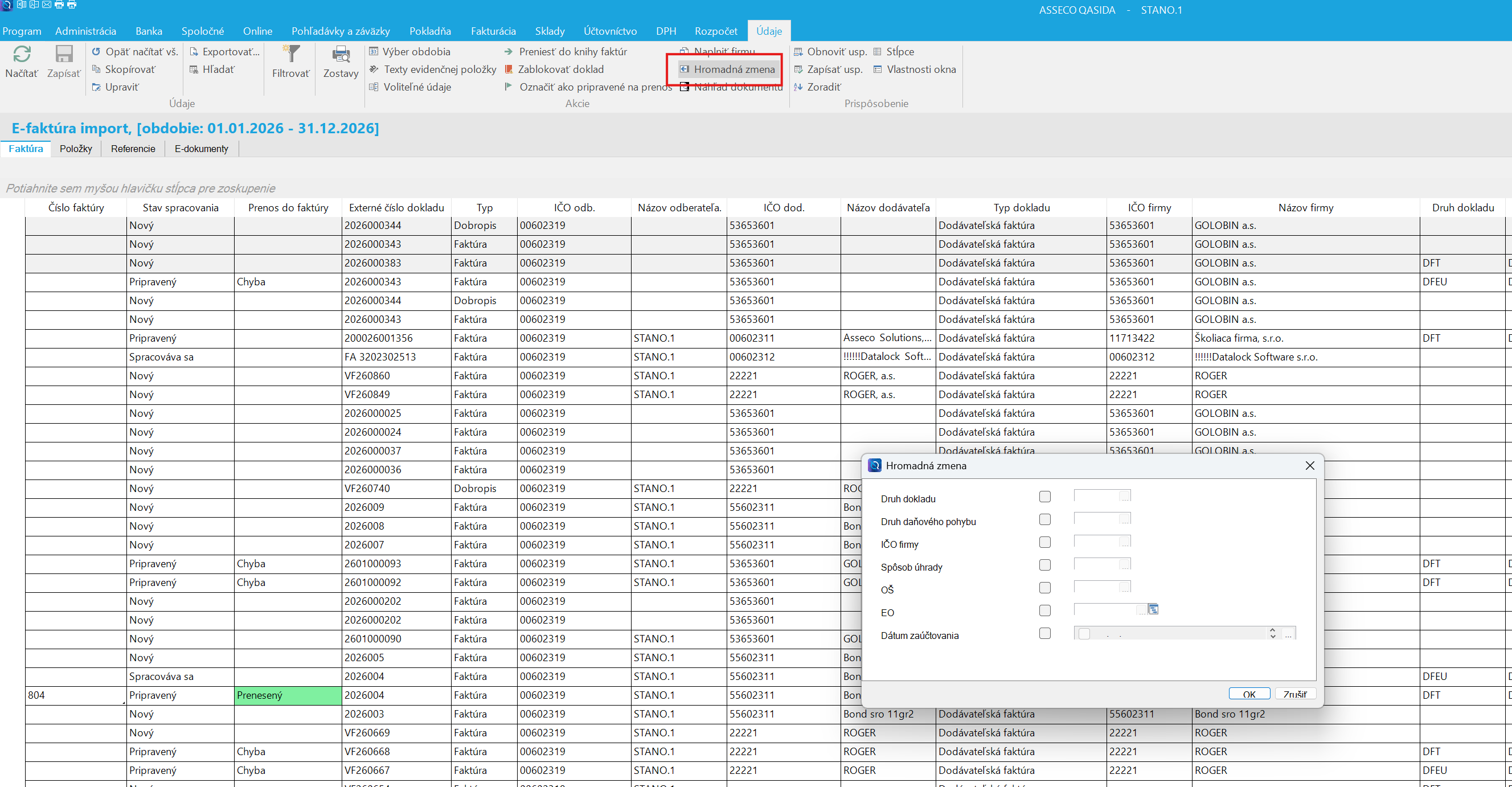The width and height of the screenshot is (1512, 787).
Task: Open Zostavy print preview icon
Action: (341, 54)
